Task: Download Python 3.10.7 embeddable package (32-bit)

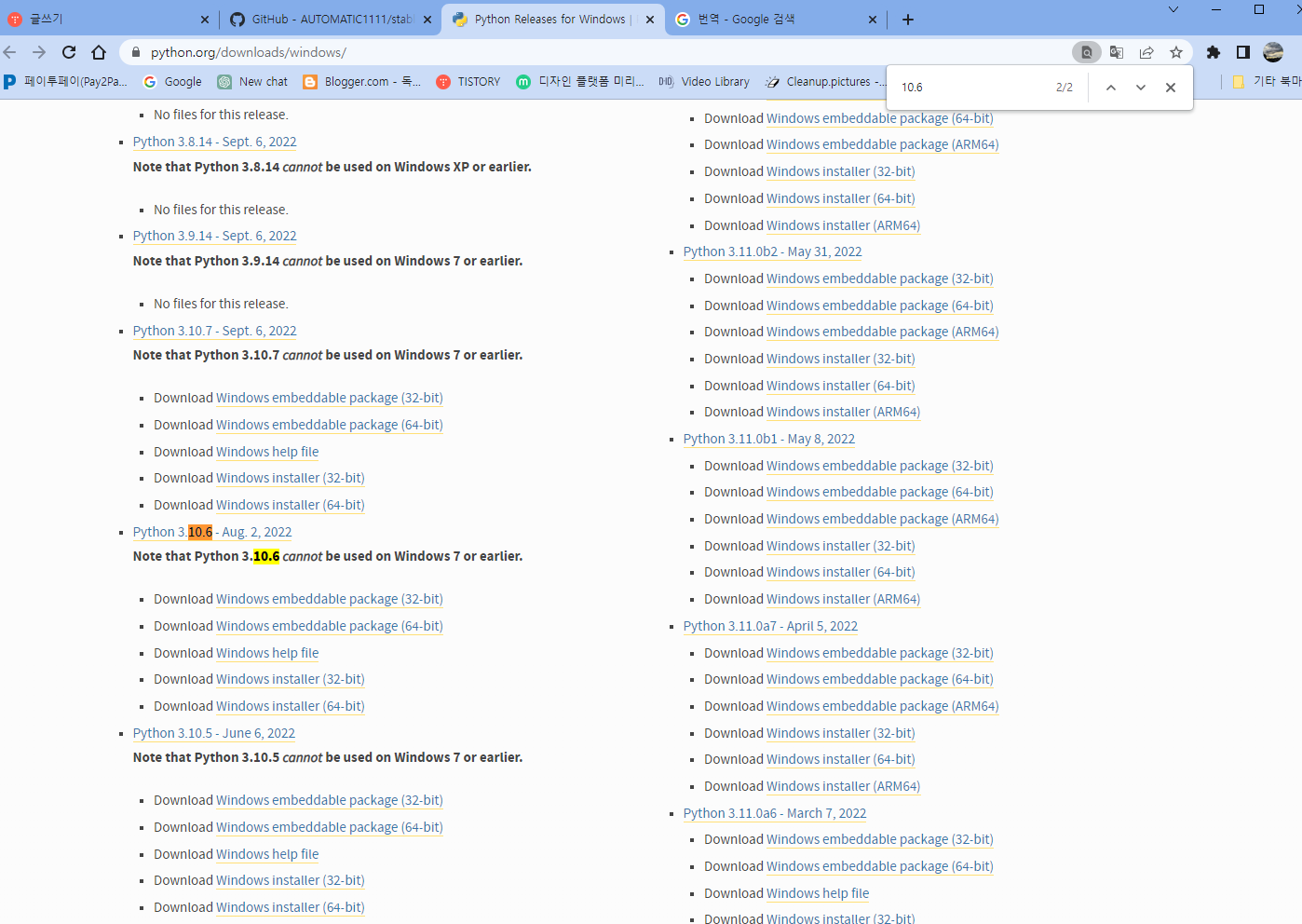Action: (x=330, y=398)
